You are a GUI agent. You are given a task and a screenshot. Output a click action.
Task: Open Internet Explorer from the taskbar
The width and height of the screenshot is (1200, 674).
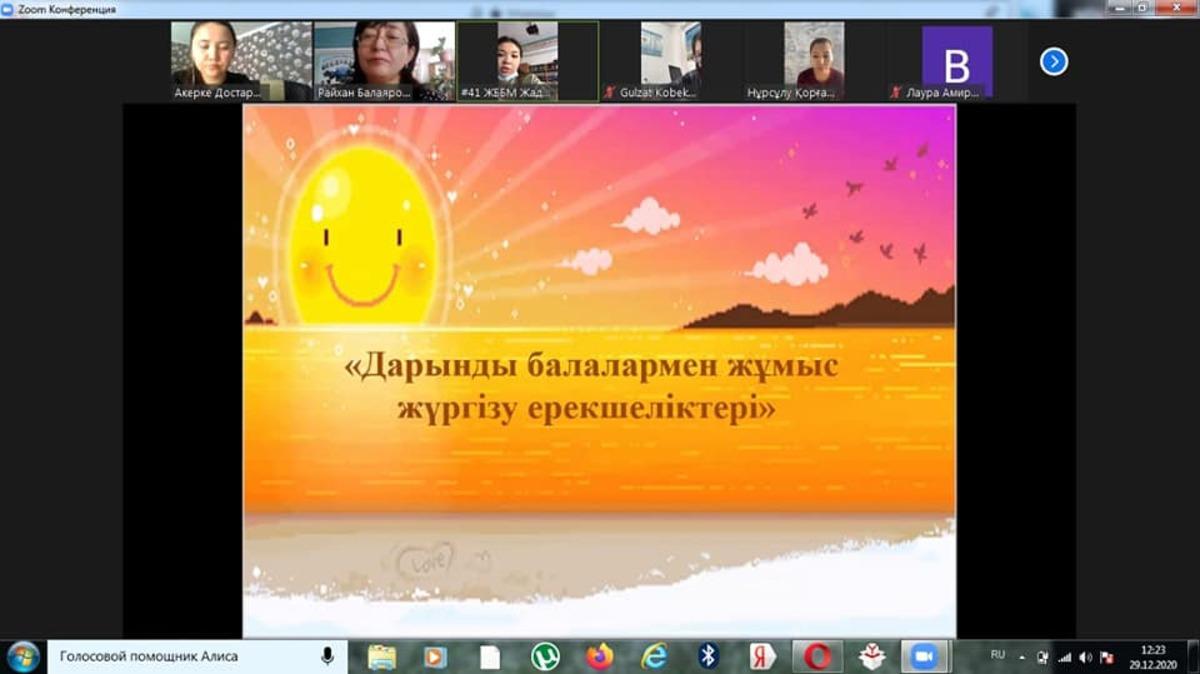coord(654,657)
